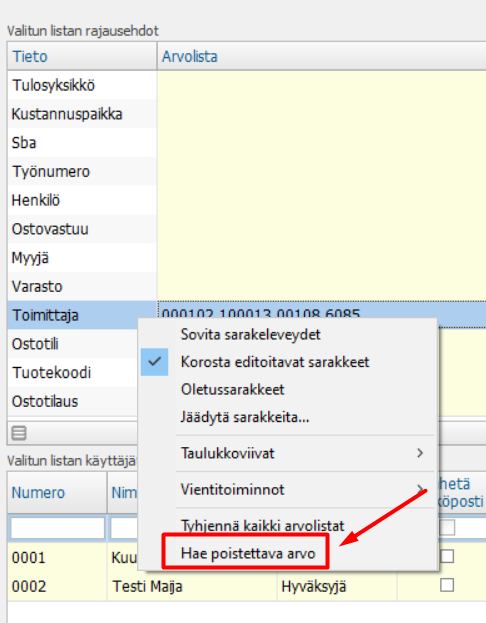
Task: Select the Tulosyksikkö row
Action: (82, 85)
